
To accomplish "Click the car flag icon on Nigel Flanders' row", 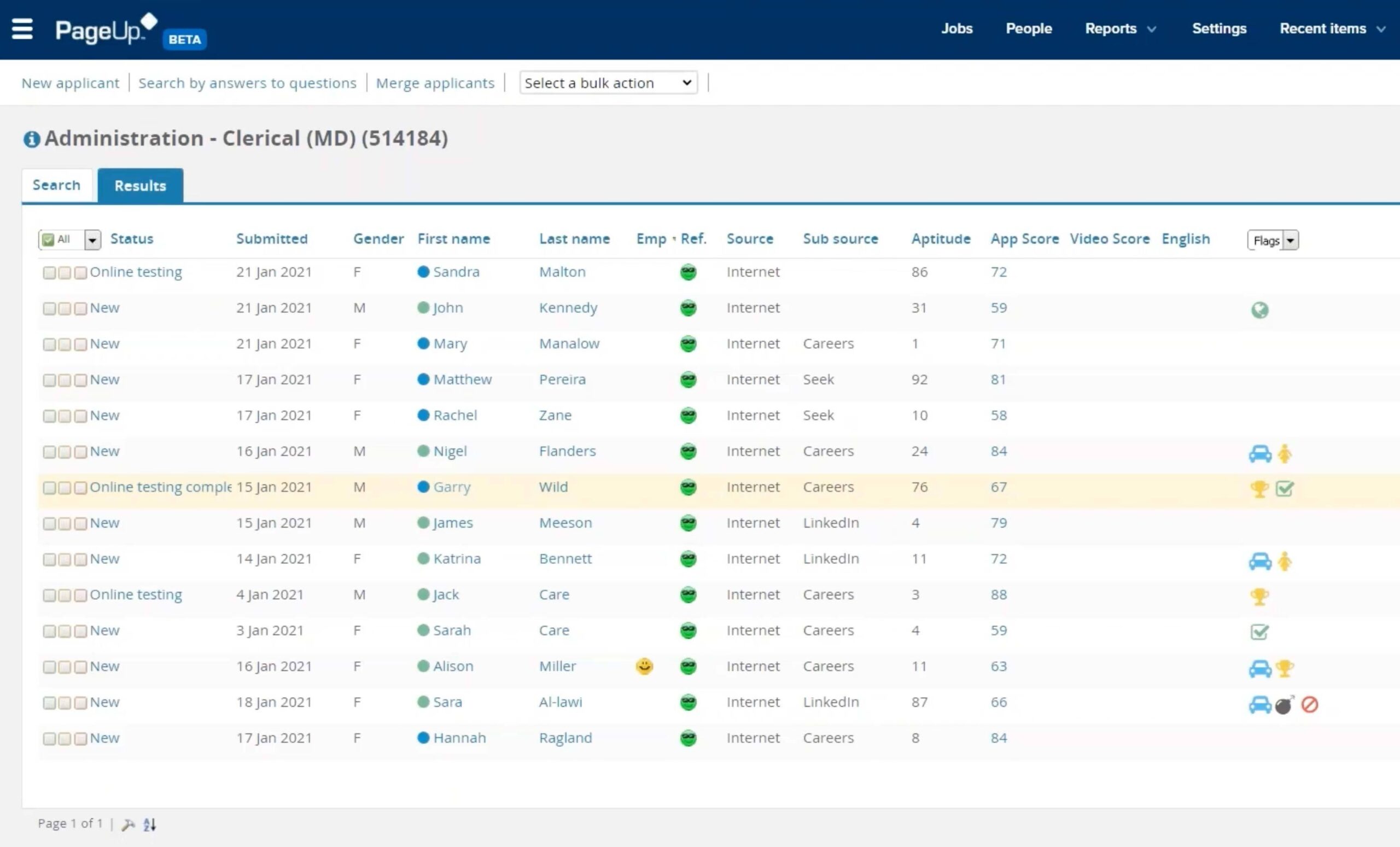I will coord(1261,453).
